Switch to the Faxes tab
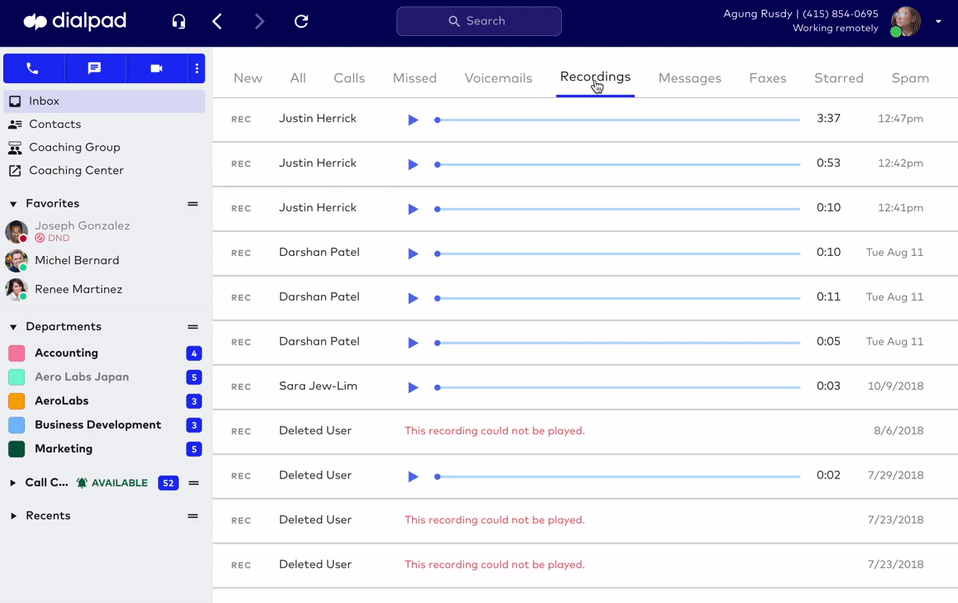The height and width of the screenshot is (603, 958). click(768, 78)
